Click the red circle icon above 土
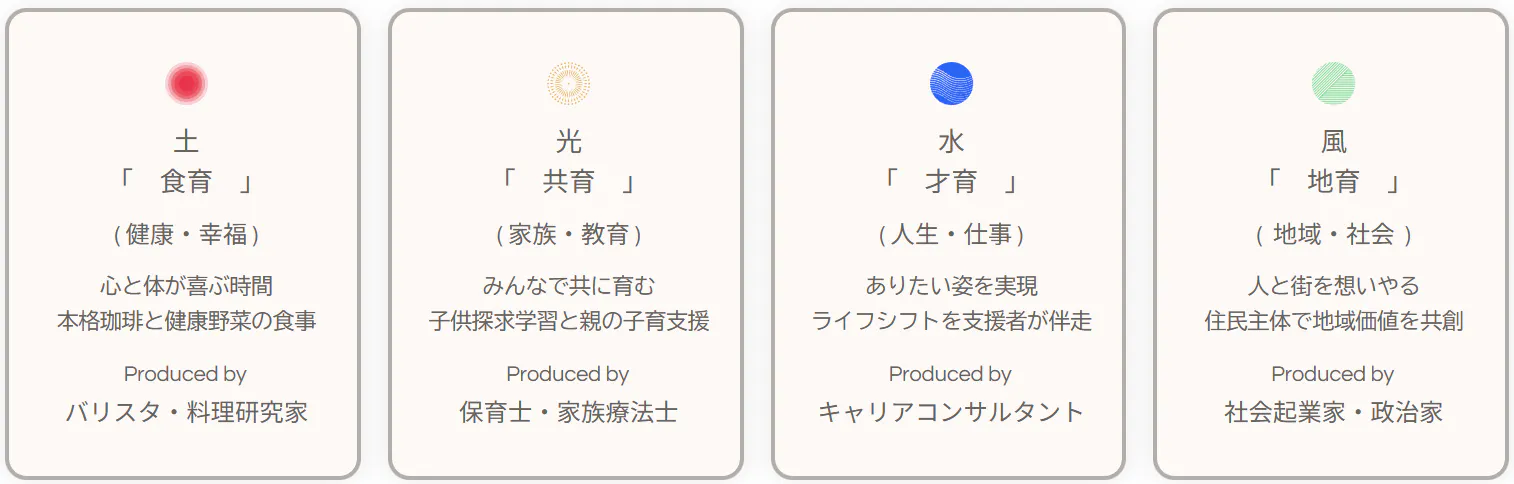 coord(186,84)
